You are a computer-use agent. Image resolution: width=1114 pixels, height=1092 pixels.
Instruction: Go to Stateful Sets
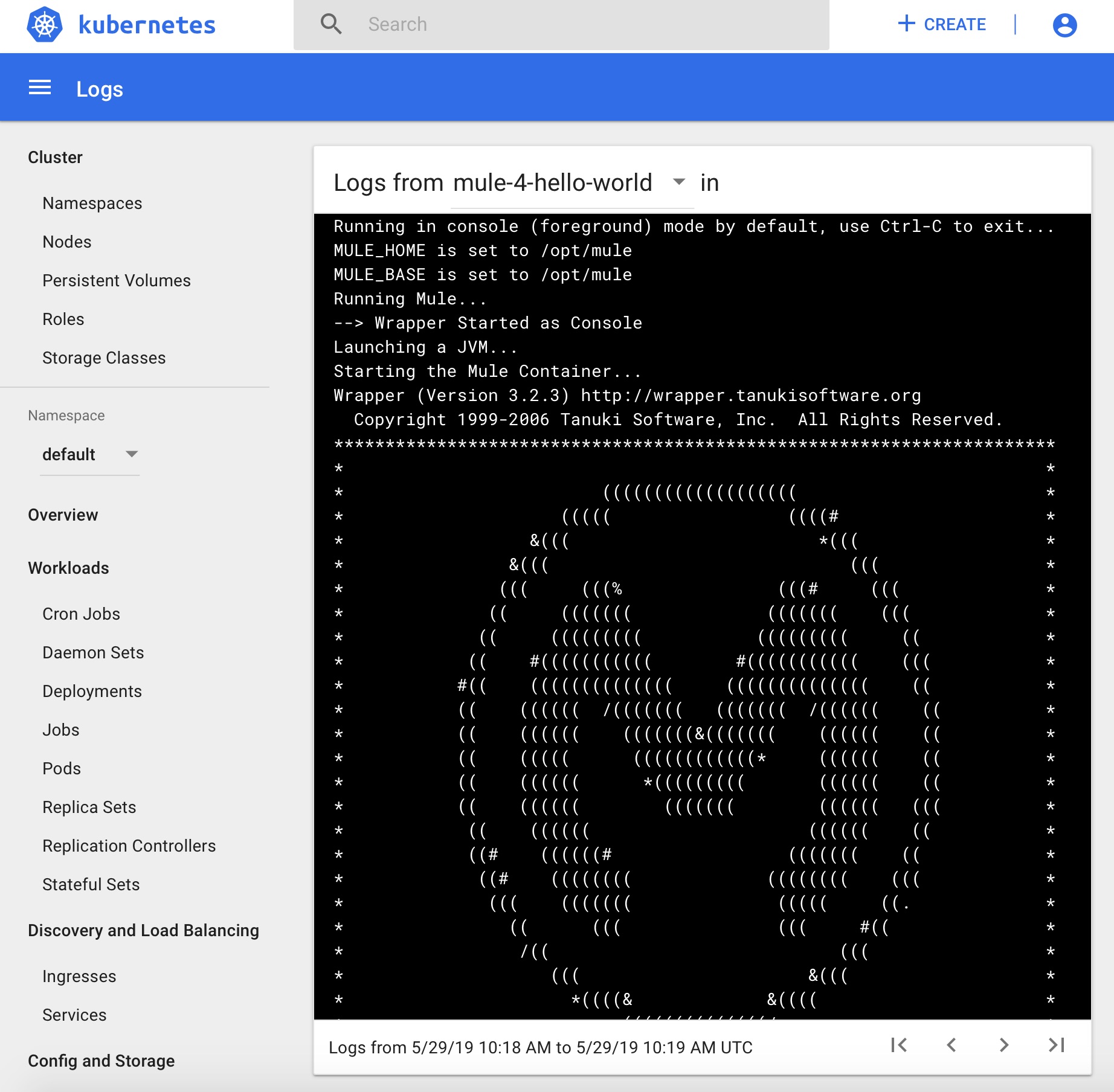click(91, 885)
